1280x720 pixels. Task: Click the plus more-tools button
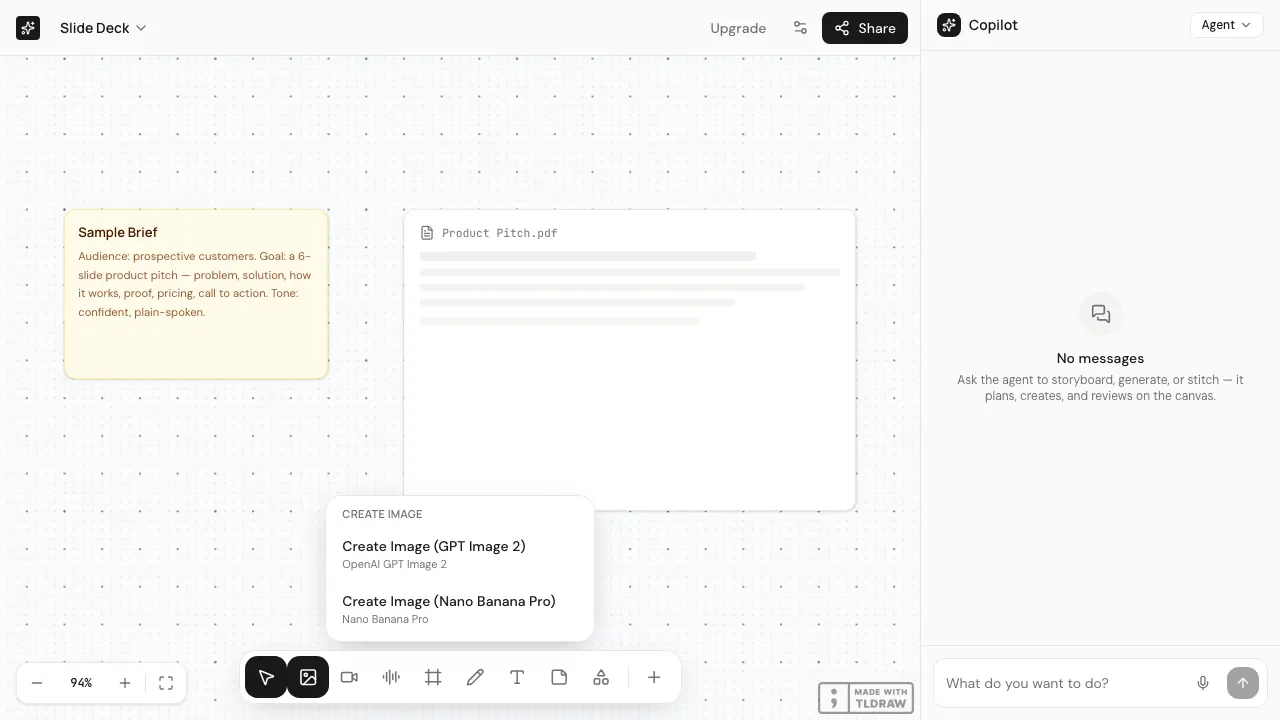[654, 677]
